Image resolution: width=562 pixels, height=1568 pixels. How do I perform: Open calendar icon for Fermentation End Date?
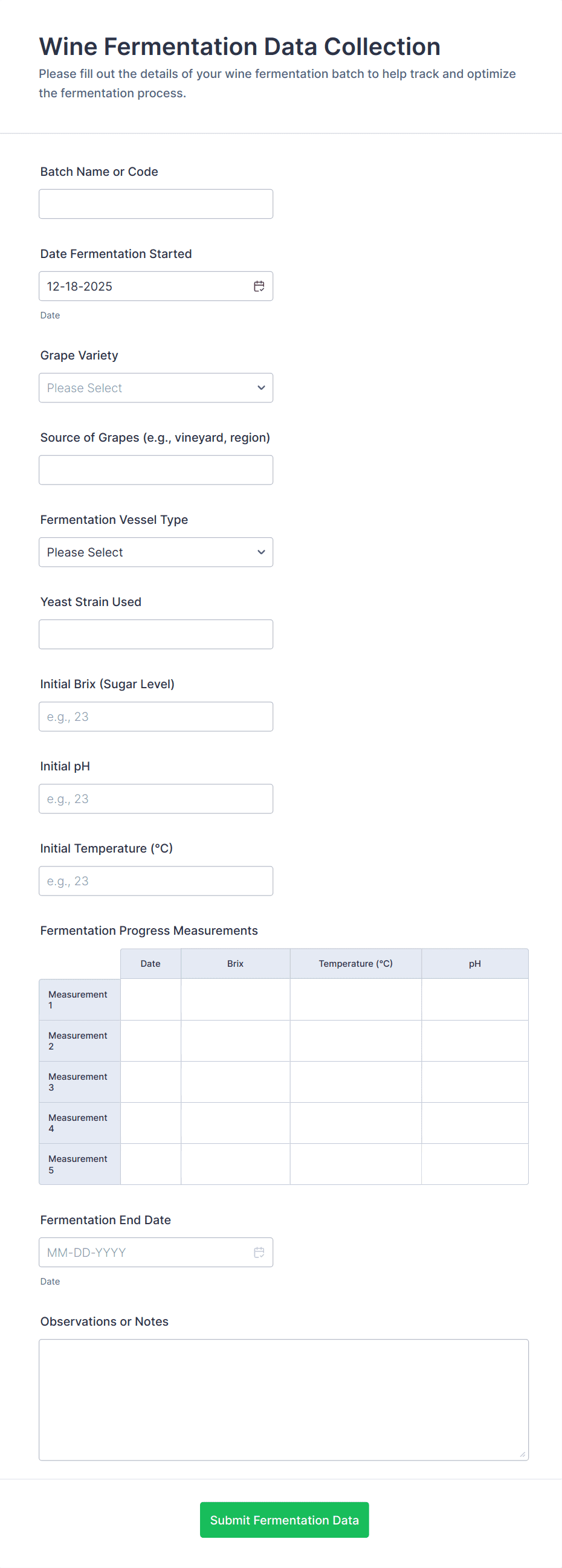tap(259, 1252)
